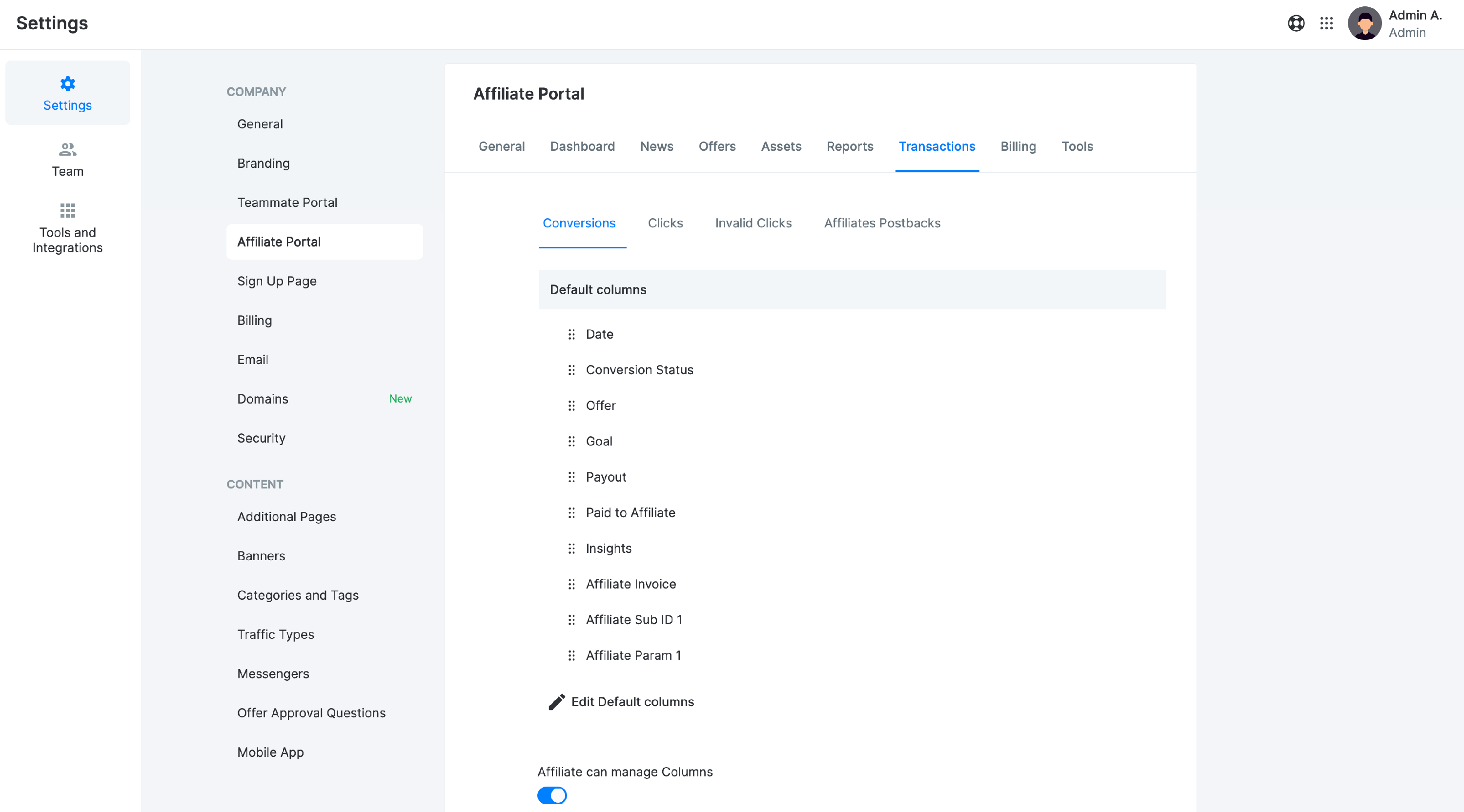Image resolution: width=1464 pixels, height=812 pixels.
Task: Switch to the Offers tab
Action: point(717,146)
